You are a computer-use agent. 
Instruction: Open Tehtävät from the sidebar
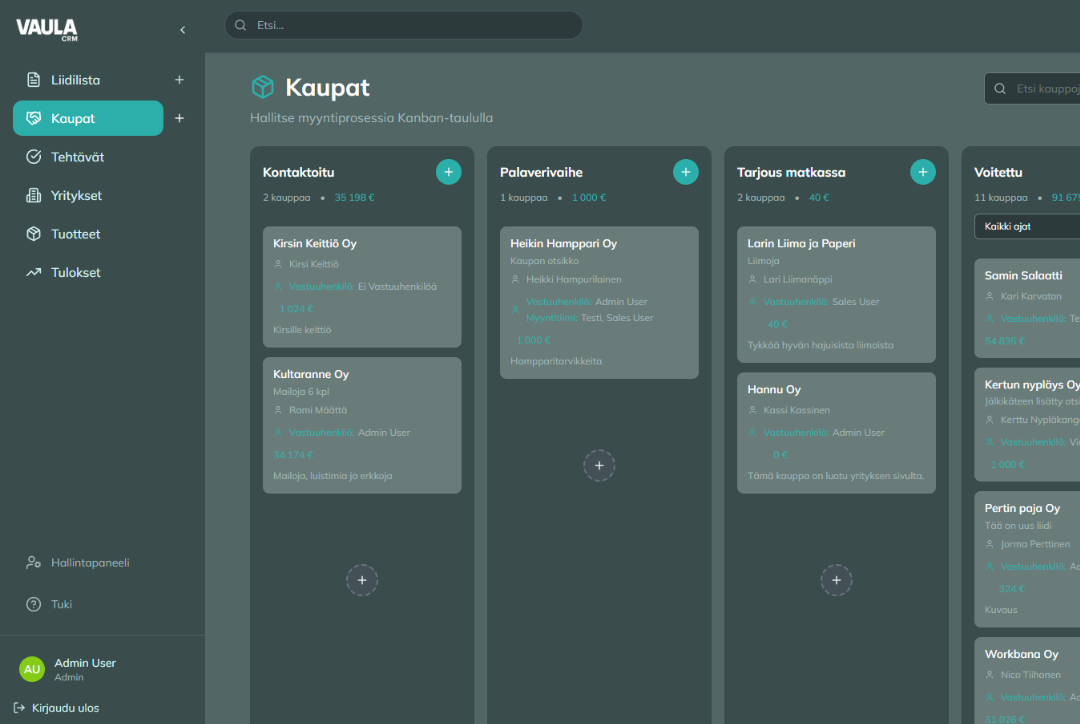pyautogui.click(x=77, y=157)
